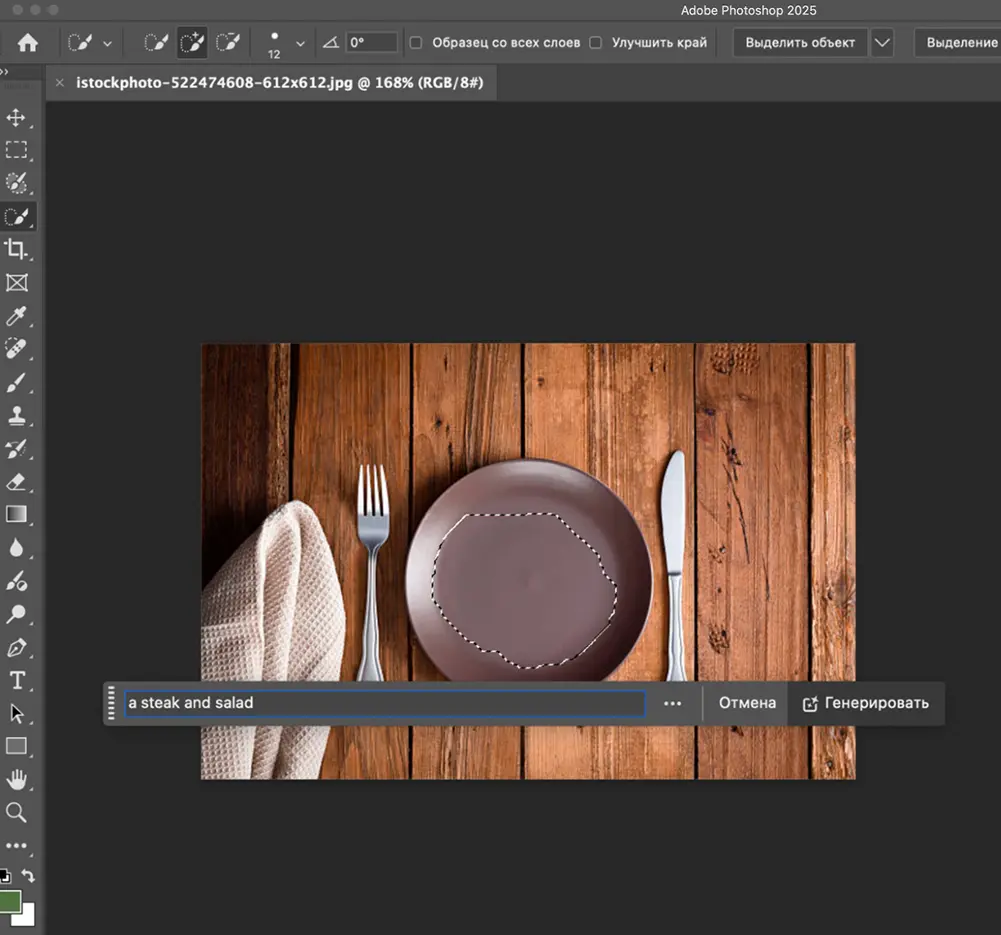The image size is (1001, 935).
Task: Switch to istockphoto-522474608-612x612.jpg document tab
Action: click(x=279, y=83)
